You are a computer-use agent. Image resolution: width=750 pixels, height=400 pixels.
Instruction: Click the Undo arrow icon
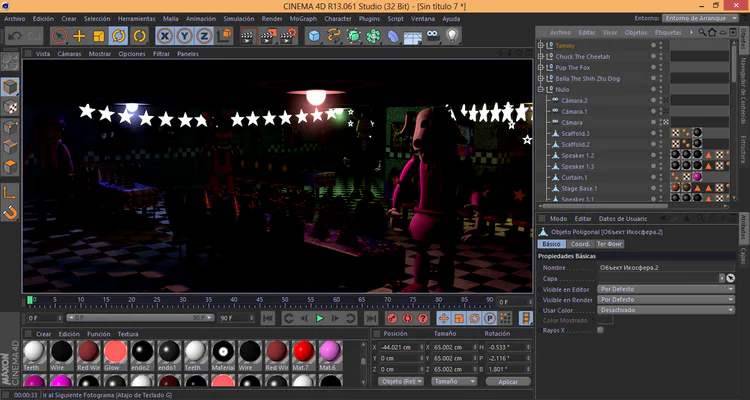pyautogui.click(x=15, y=36)
